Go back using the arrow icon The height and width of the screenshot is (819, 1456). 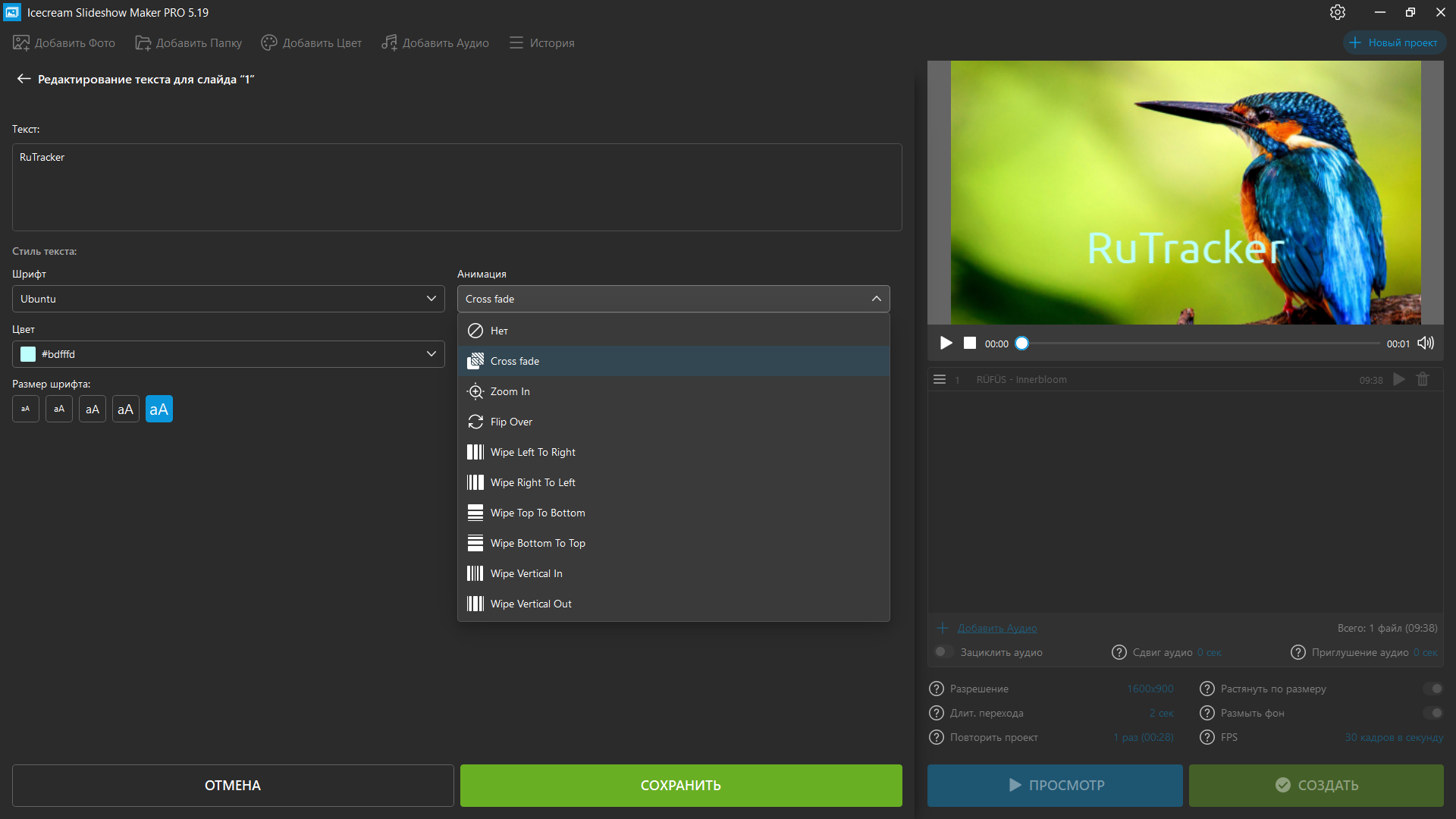24,79
